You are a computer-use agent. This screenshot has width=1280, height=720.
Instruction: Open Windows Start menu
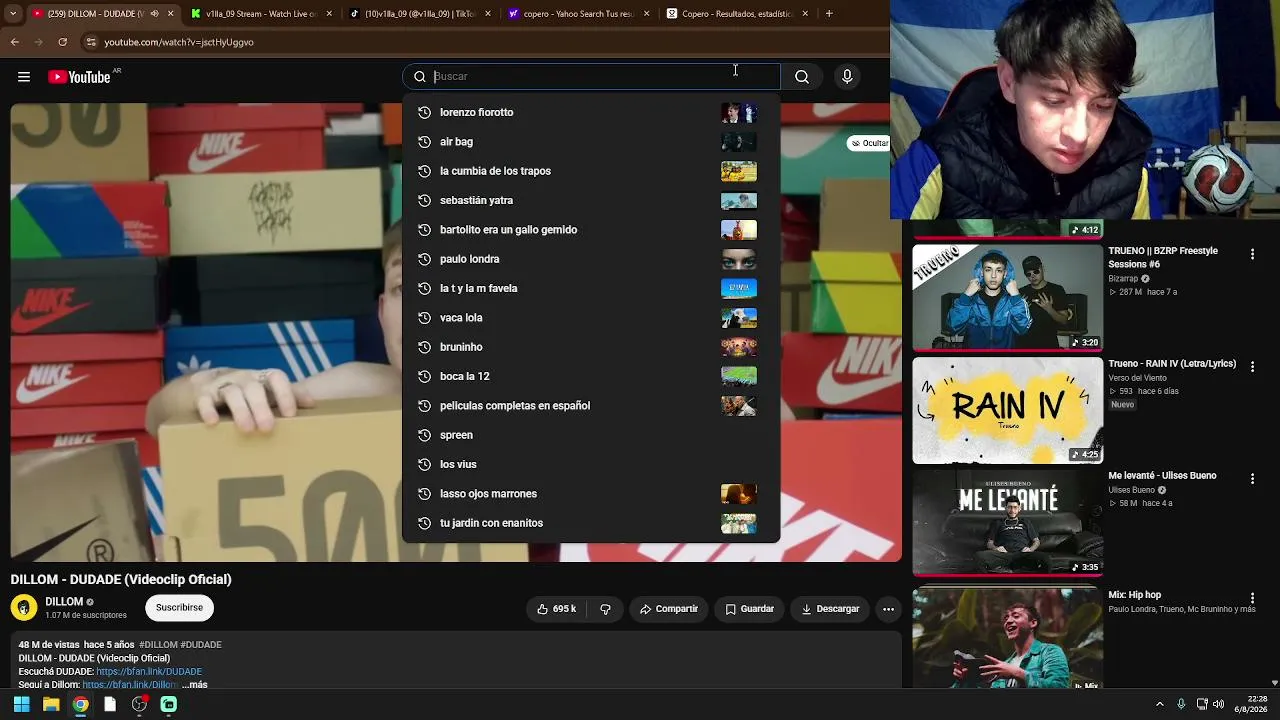[x=21, y=704]
